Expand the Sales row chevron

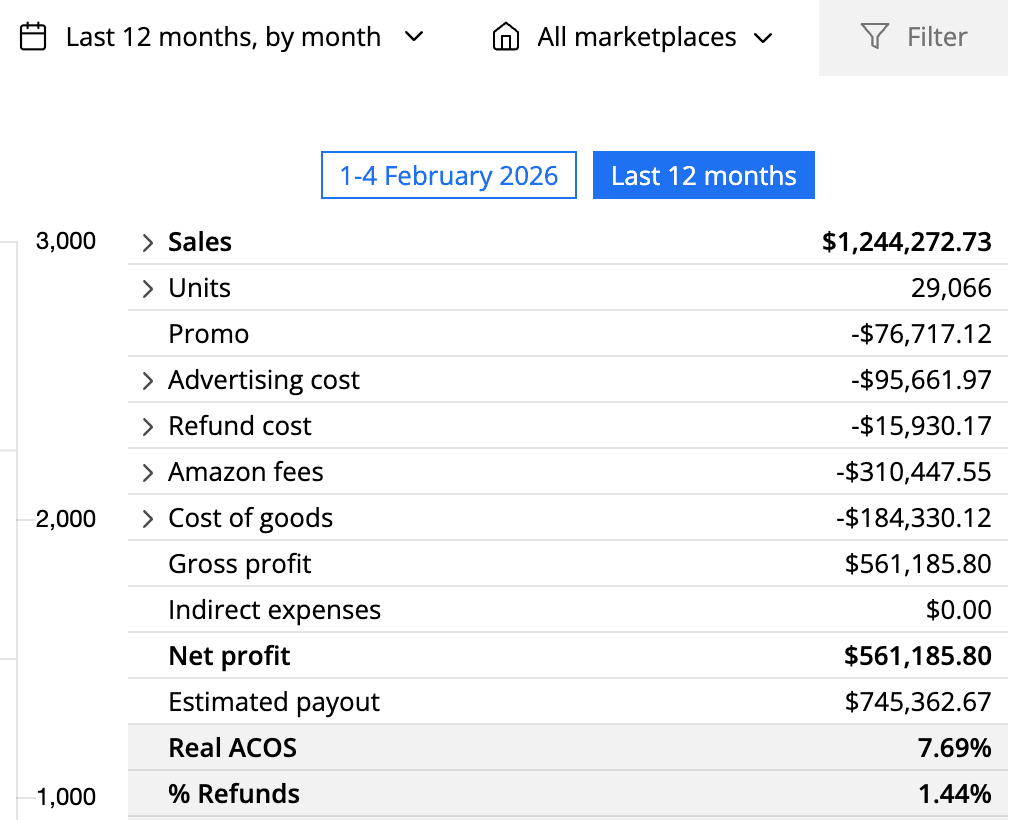tap(148, 243)
